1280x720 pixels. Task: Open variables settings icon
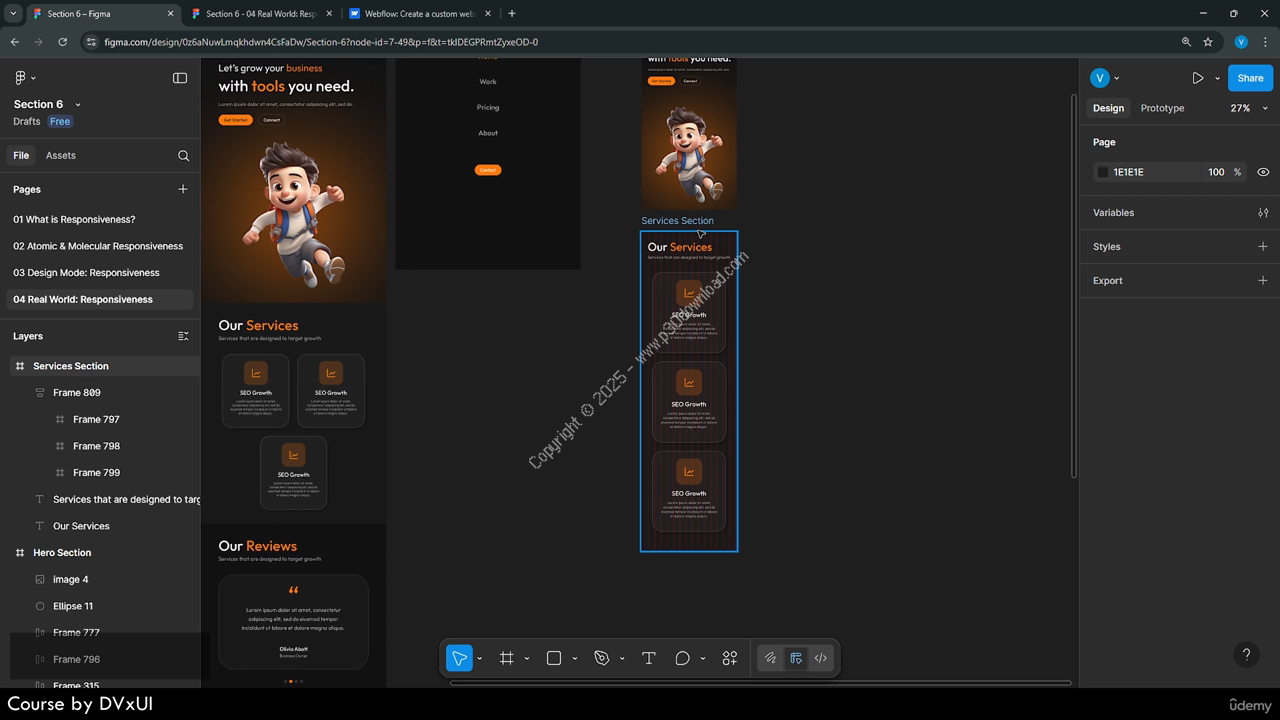1263,213
